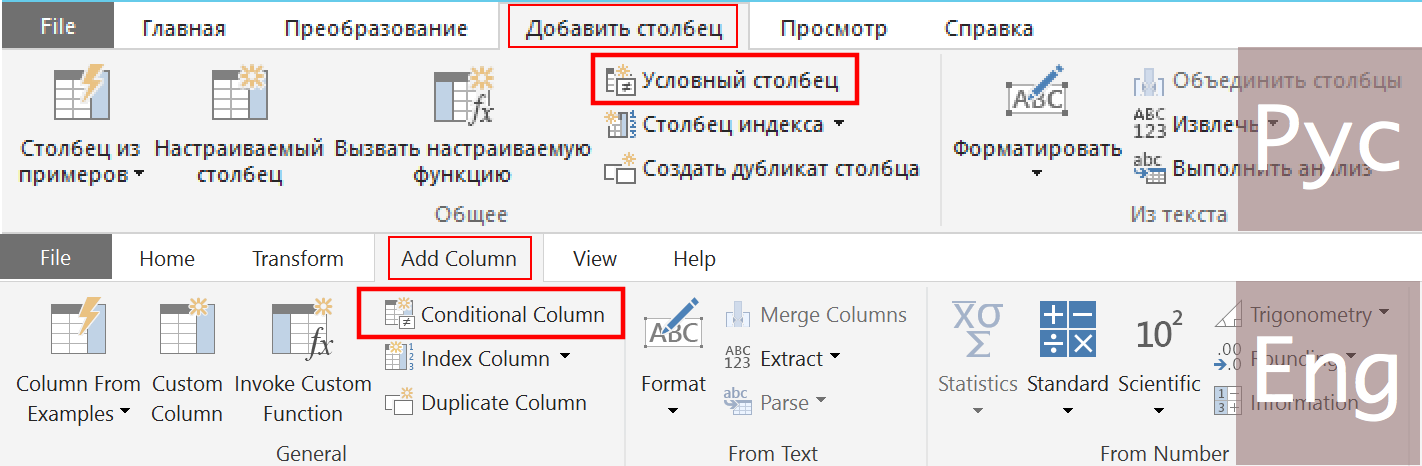Open the Trigonometry dropdown arrow
1422x466 pixels.
pos(1383,313)
